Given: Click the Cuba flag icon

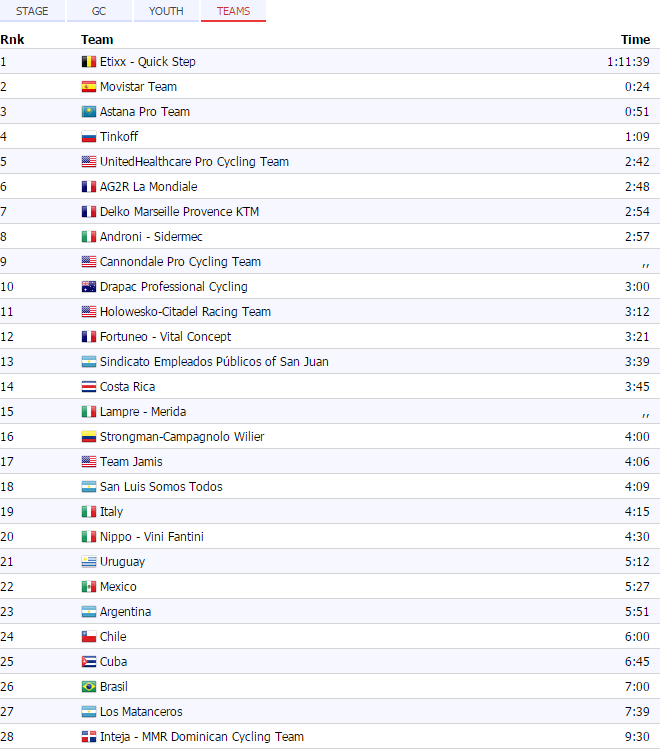Looking at the screenshot, I should [x=89, y=661].
